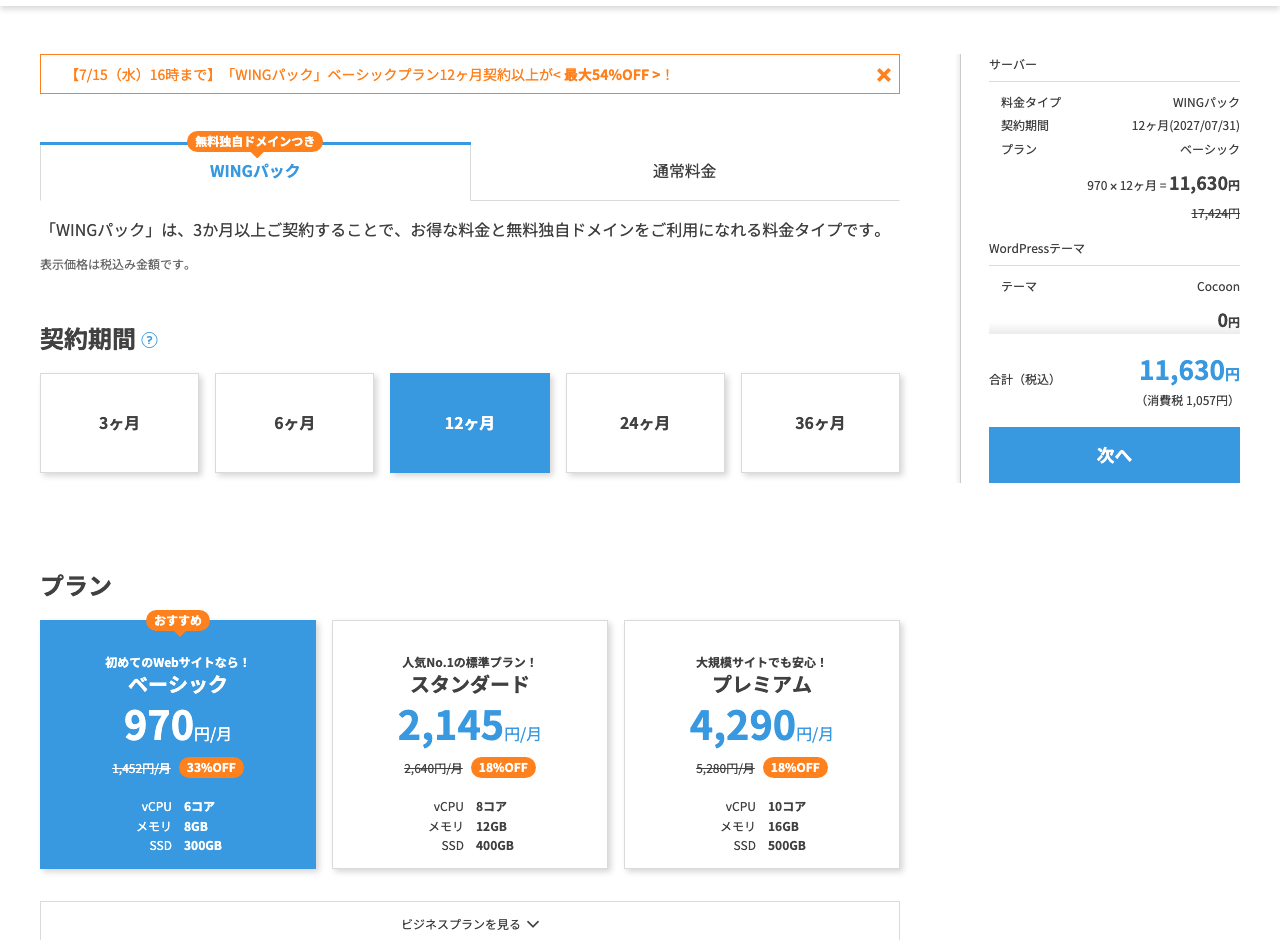Click the 消費税 1,057円 text

pyautogui.click(x=1187, y=400)
